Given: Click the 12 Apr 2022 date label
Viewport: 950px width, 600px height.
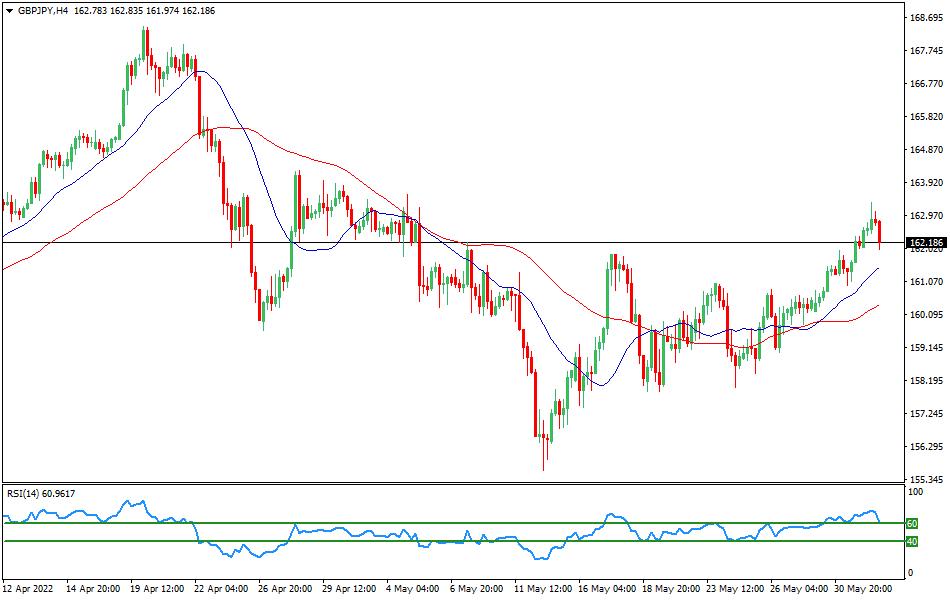Looking at the screenshot, I should 30,589.
